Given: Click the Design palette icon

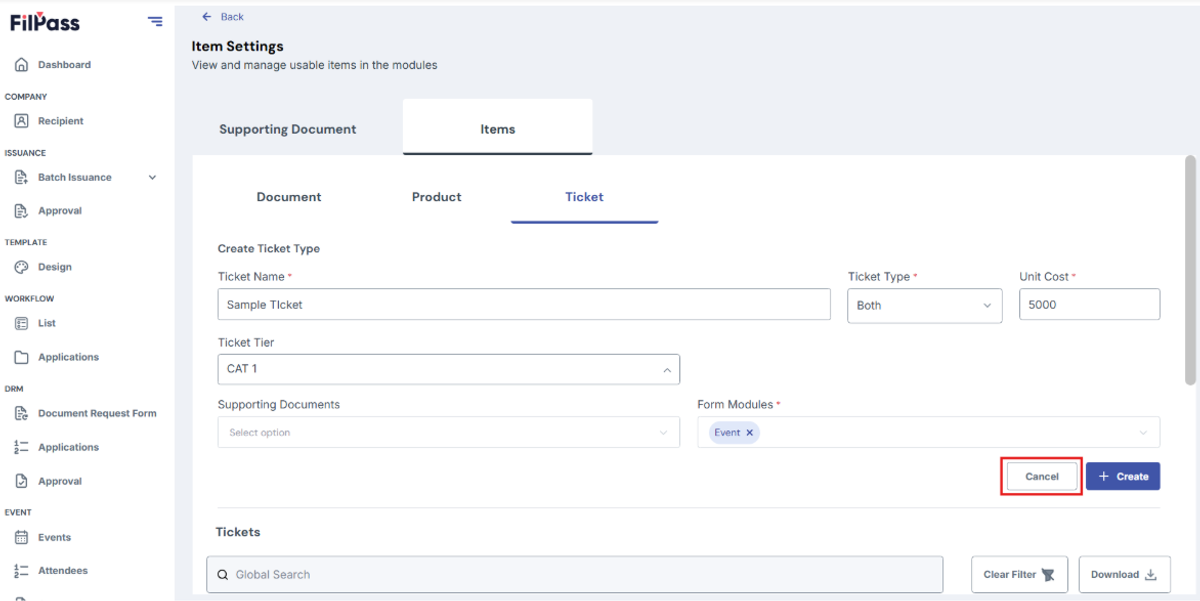Looking at the screenshot, I should tap(22, 267).
